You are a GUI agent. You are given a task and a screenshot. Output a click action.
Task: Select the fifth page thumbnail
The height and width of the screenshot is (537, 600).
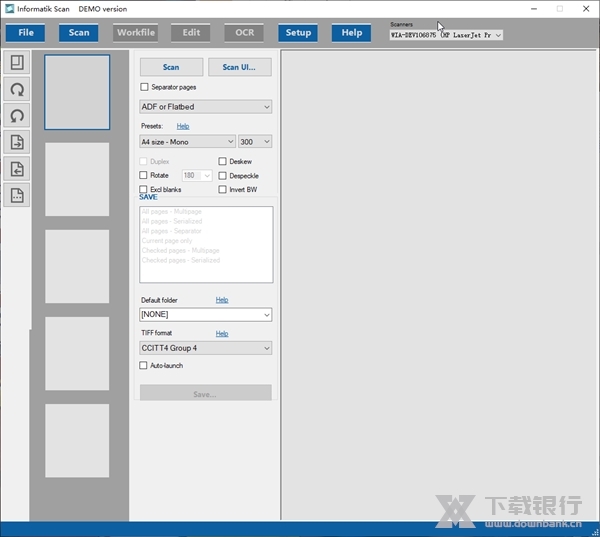[x=77, y=441]
